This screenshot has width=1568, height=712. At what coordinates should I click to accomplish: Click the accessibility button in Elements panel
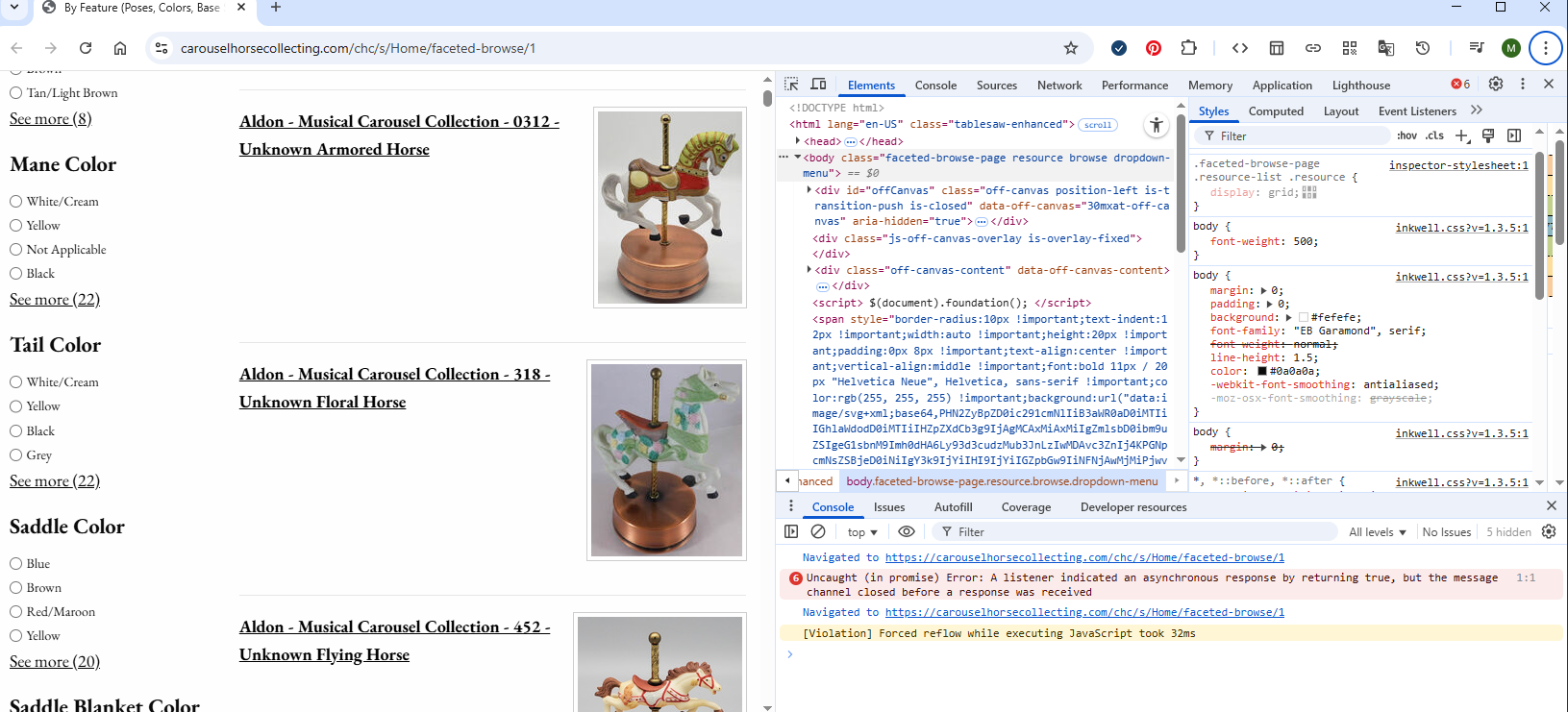tap(1157, 125)
